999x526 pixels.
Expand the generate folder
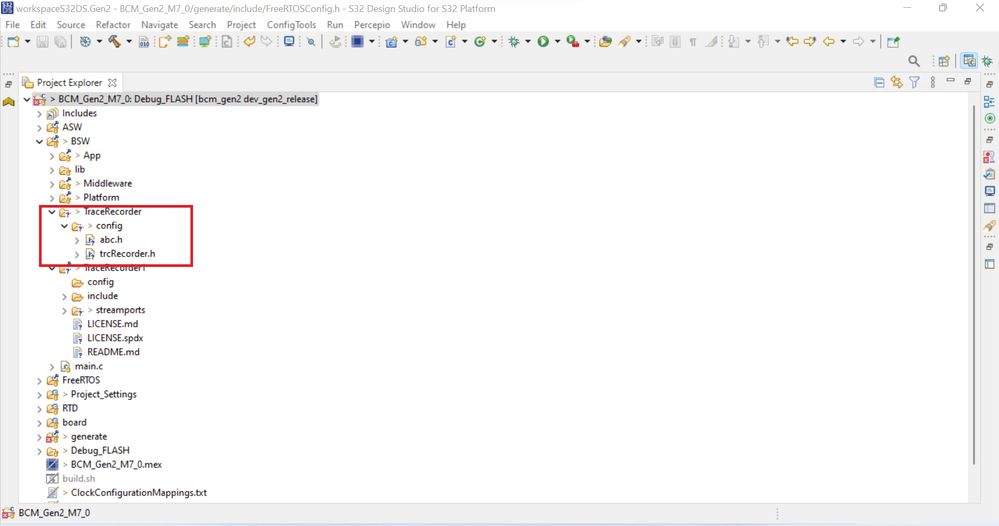(40, 437)
